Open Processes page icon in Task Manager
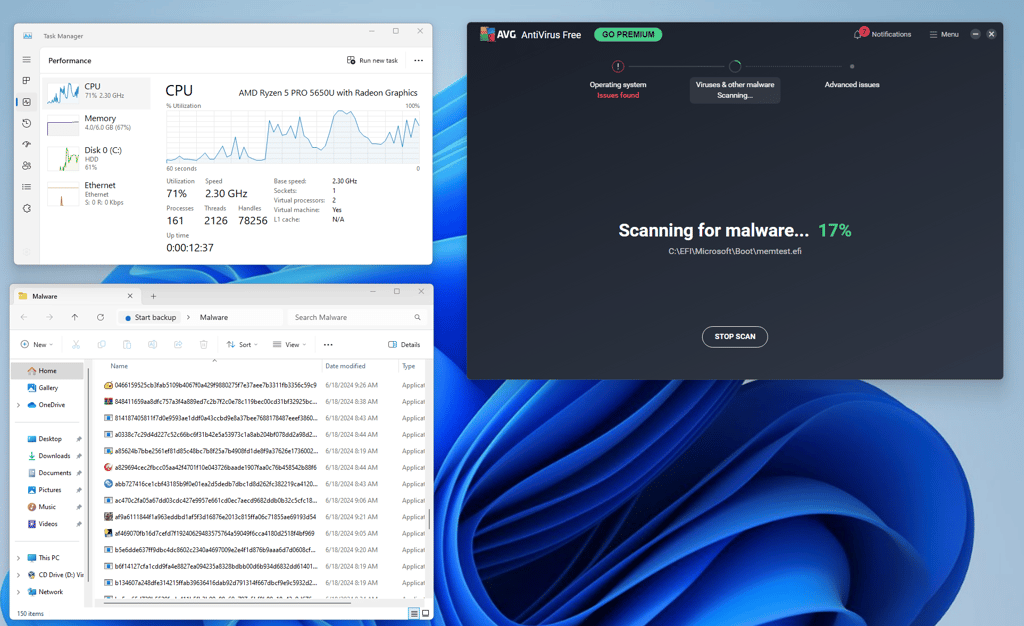Screen dimensions: 1024x626 click(26, 80)
